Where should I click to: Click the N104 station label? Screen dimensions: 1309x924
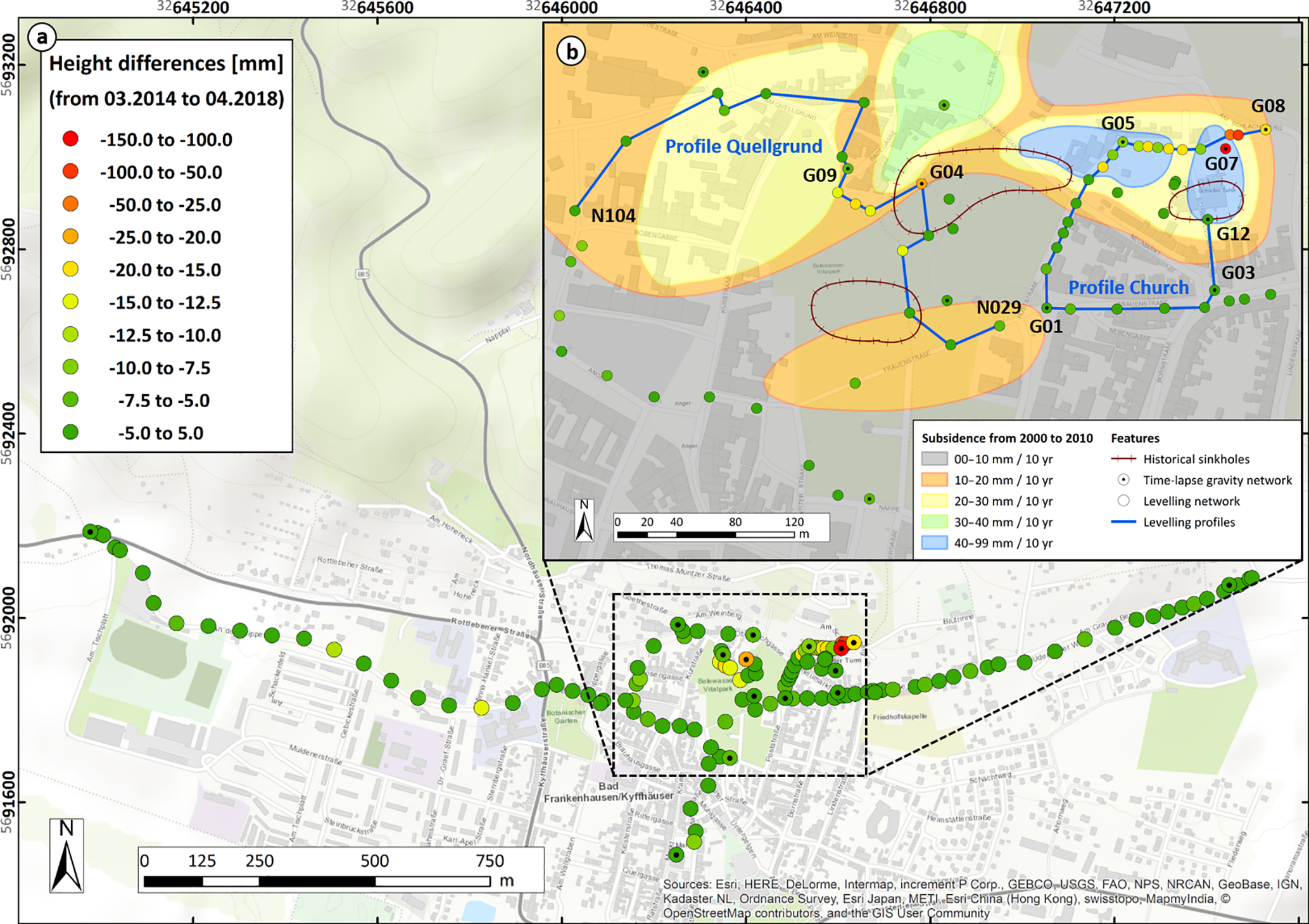coord(613,216)
